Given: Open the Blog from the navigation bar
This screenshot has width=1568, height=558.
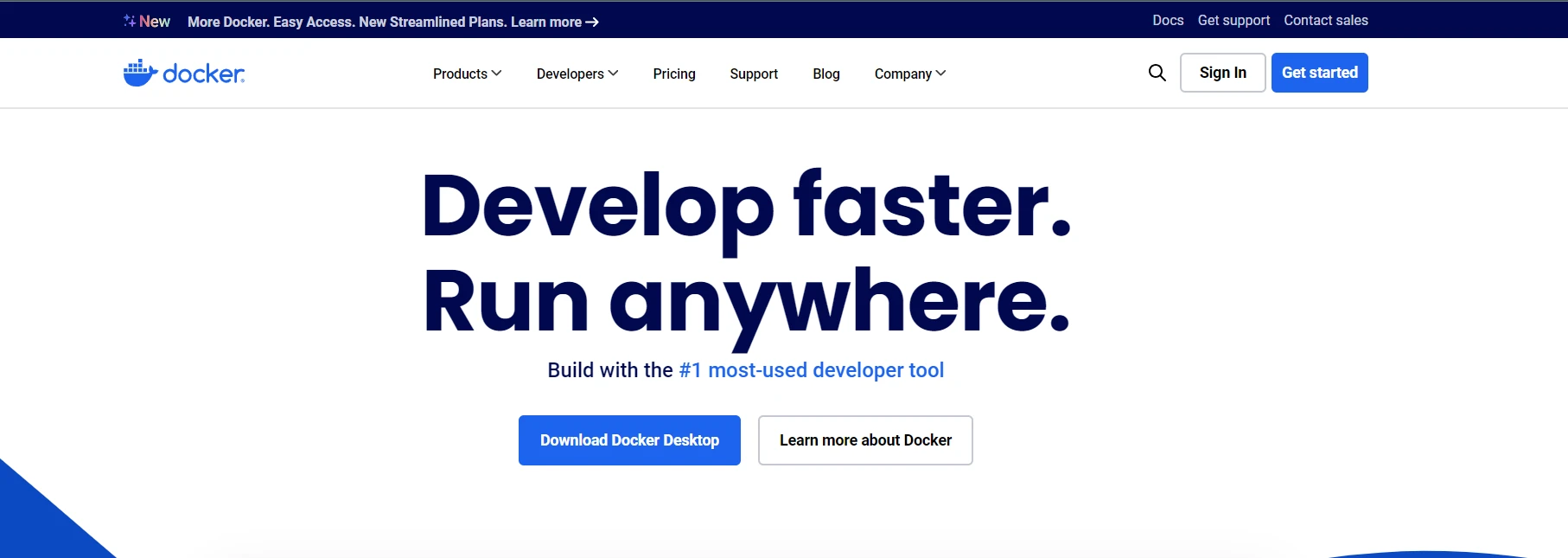Looking at the screenshot, I should pos(825,74).
